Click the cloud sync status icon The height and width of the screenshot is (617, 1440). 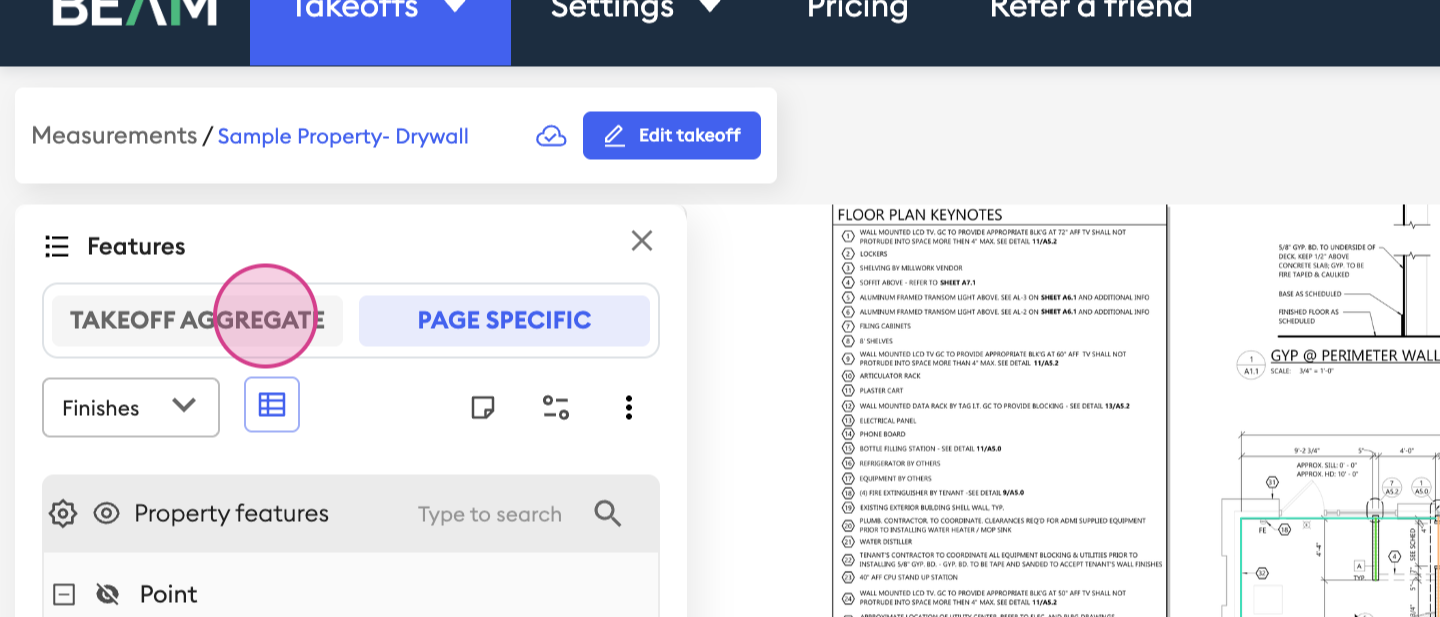click(551, 136)
